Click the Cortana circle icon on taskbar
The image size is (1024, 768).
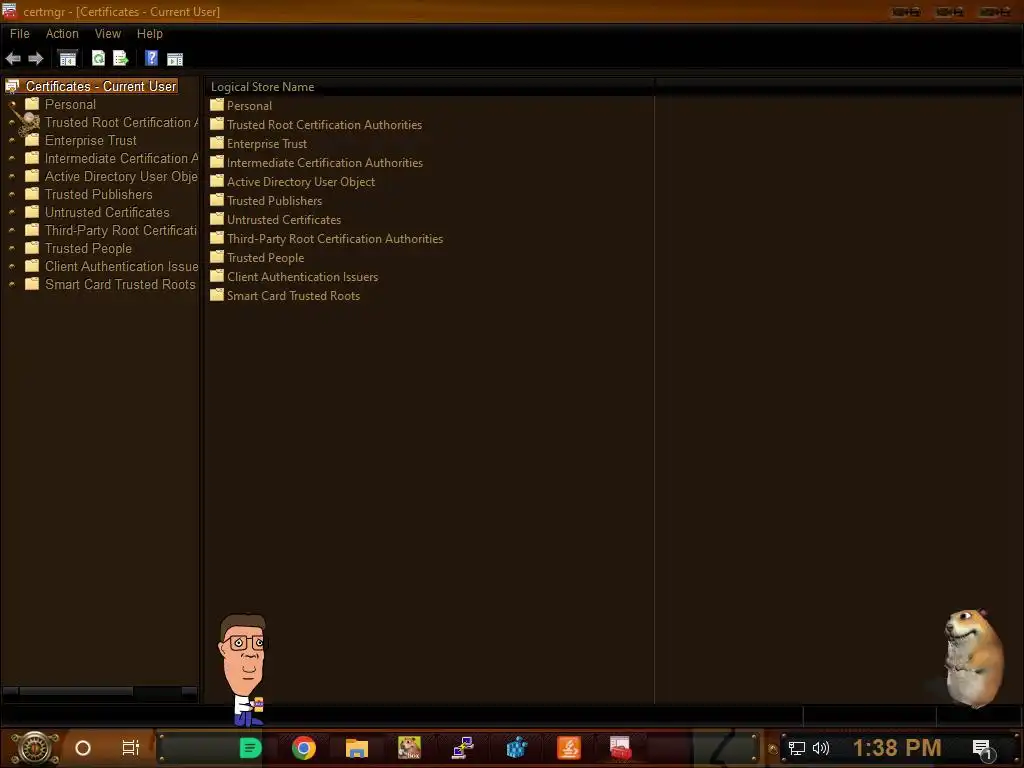pos(83,748)
